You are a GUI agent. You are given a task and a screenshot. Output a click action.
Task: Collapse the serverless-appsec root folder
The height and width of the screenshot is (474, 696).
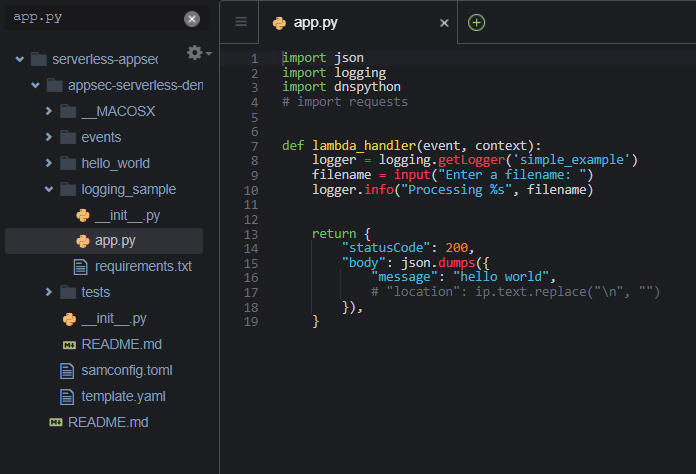pos(20,59)
